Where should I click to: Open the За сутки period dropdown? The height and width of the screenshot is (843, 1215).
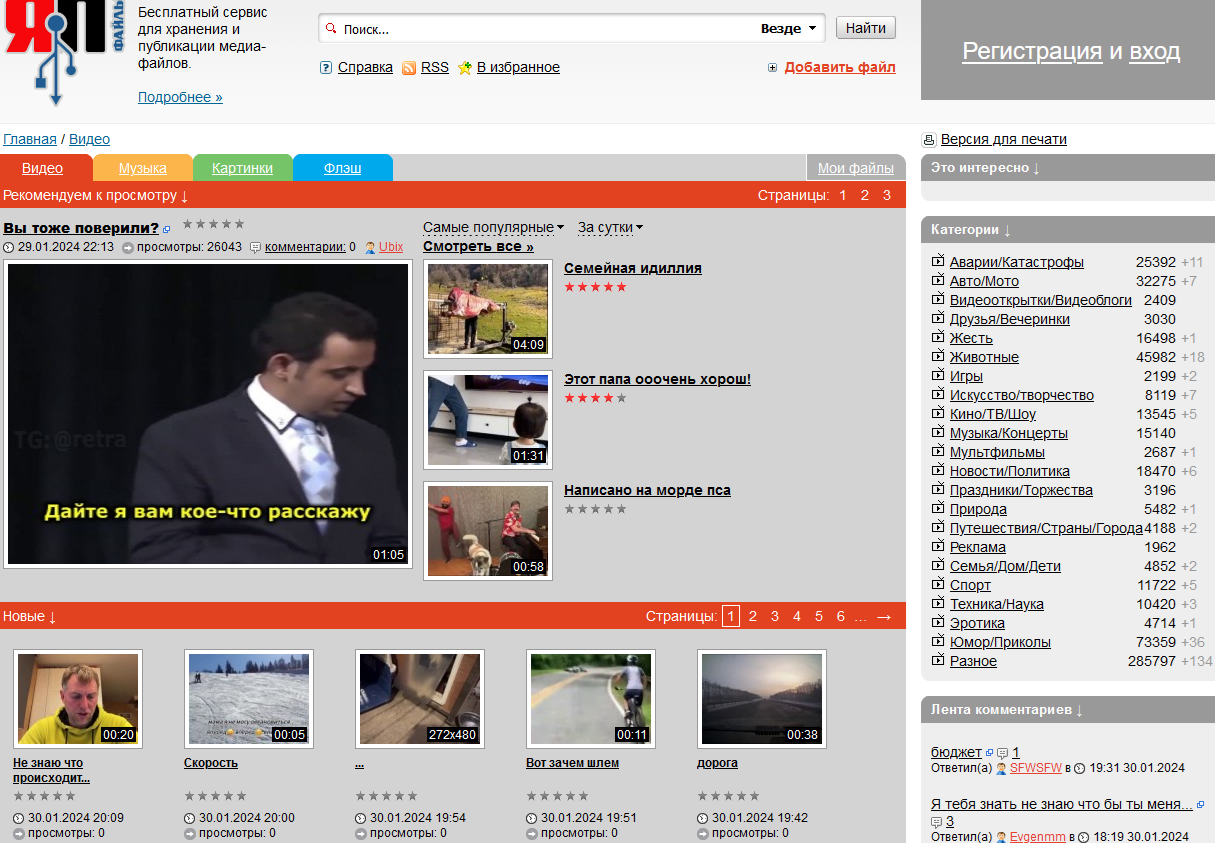click(610, 227)
